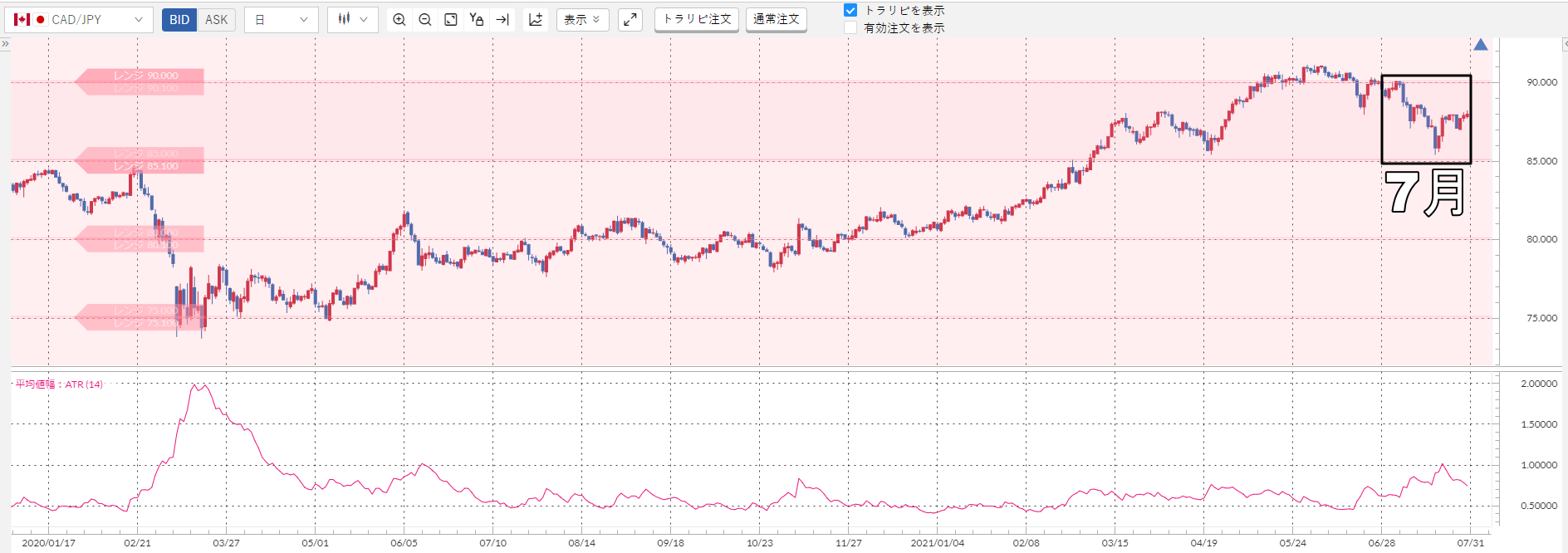Click the 04/19 date axis label
This screenshot has width=1568, height=553.
coord(1203,543)
